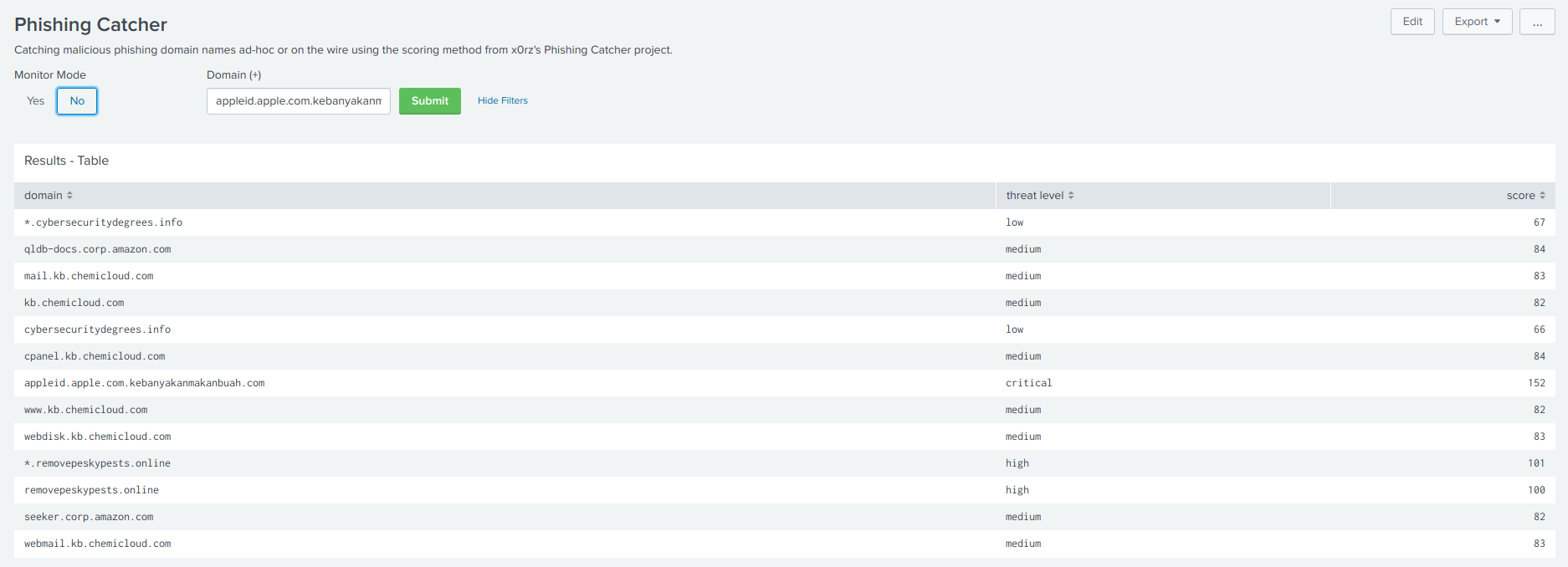Image resolution: width=1568 pixels, height=567 pixels.
Task: Sort by the score column header
Action: click(1525, 195)
